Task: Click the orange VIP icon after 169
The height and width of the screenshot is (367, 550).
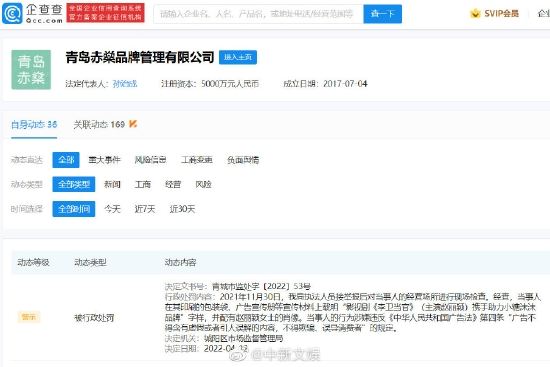Action: click(133, 124)
